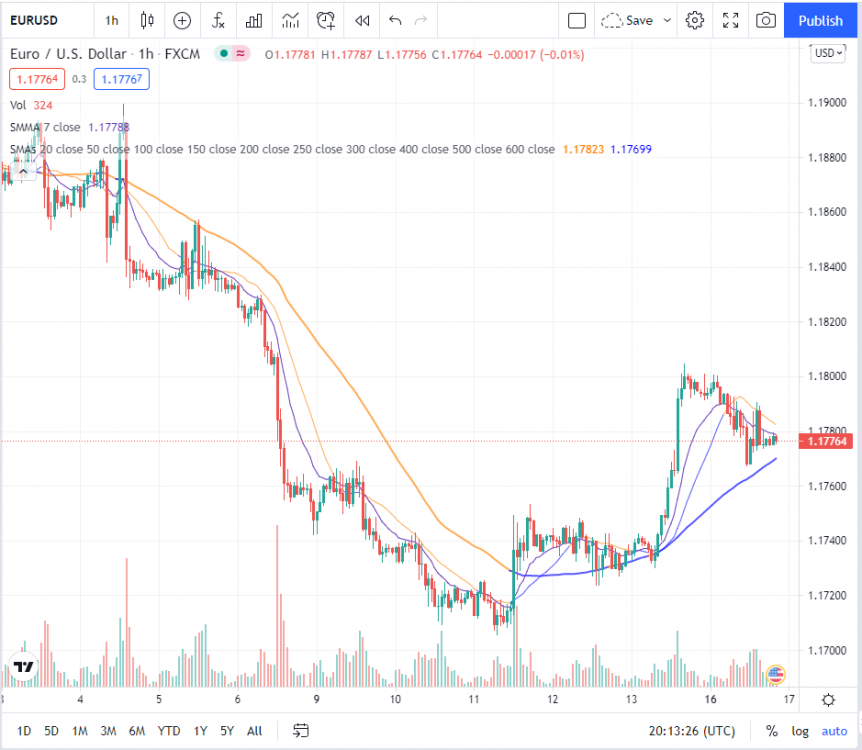Image resolution: width=862 pixels, height=750 pixels.
Task: Enter fullscreen mode
Action: tap(730, 20)
